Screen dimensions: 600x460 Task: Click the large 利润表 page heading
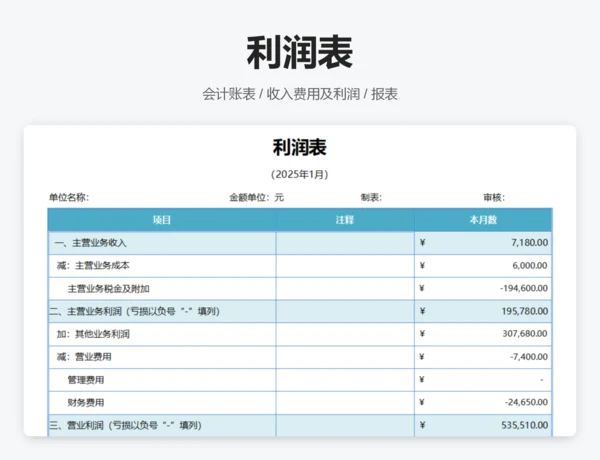pyautogui.click(x=300, y=52)
